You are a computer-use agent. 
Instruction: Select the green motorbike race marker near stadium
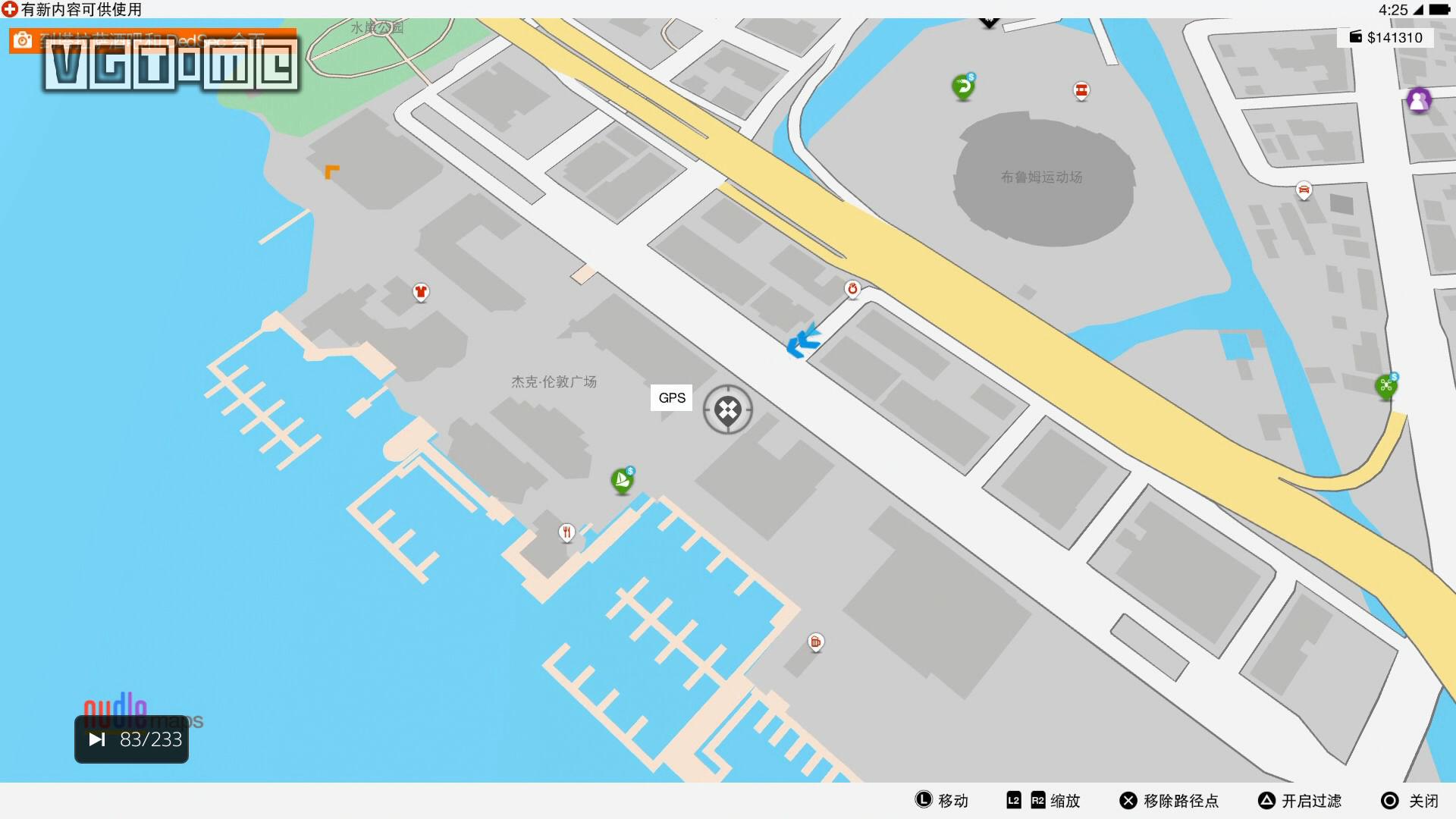point(963,87)
